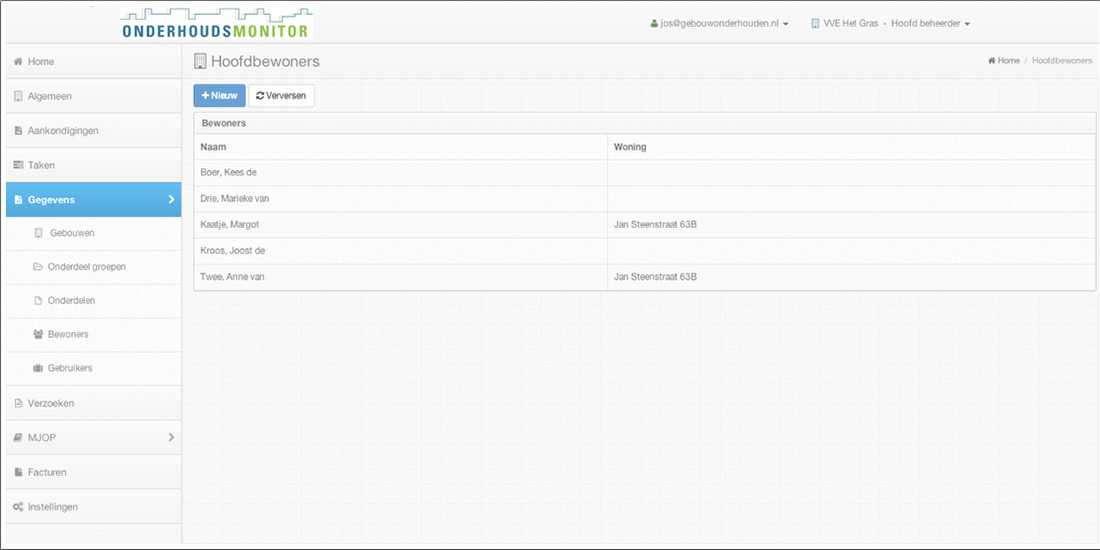Image resolution: width=1100 pixels, height=550 pixels.
Task: Click the Gebouwen building icon
Action: click(39, 233)
